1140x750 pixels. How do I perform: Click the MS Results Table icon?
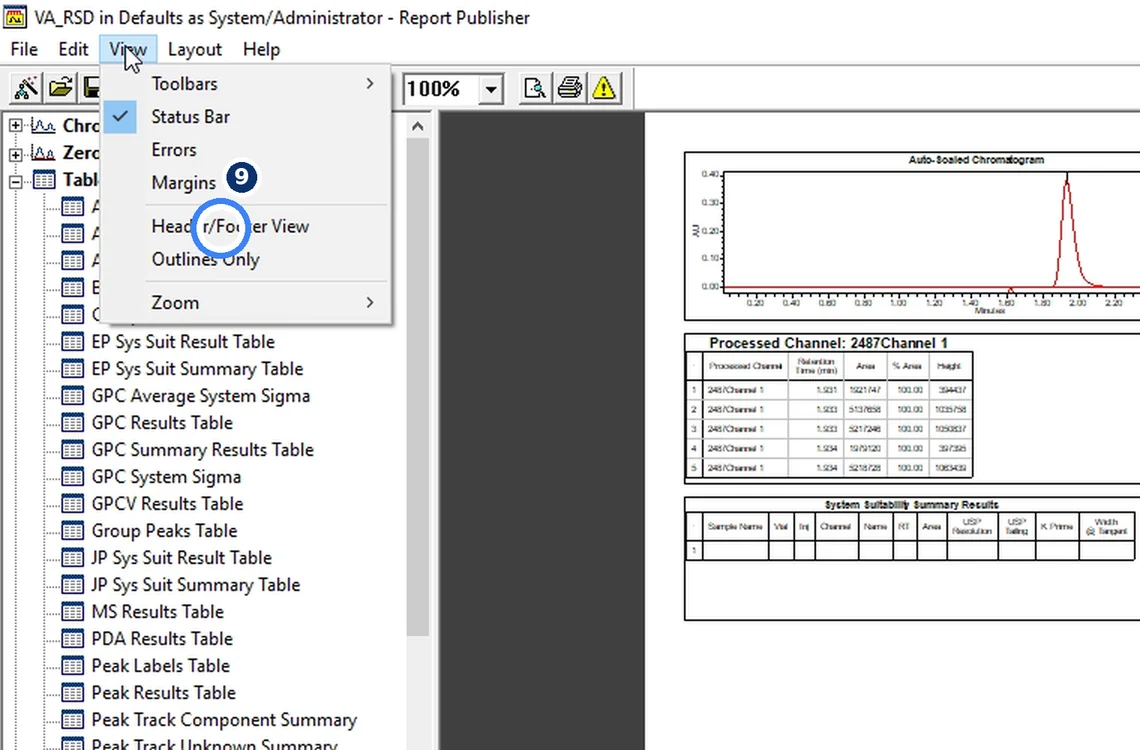click(72, 611)
